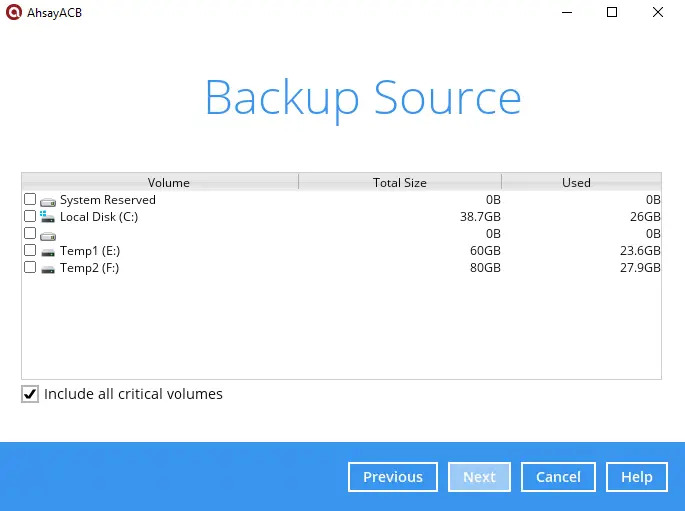The width and height of the screenshot is (685, 511).
Task: Click the Total Size column header
Action: click(x=399, y=182)
